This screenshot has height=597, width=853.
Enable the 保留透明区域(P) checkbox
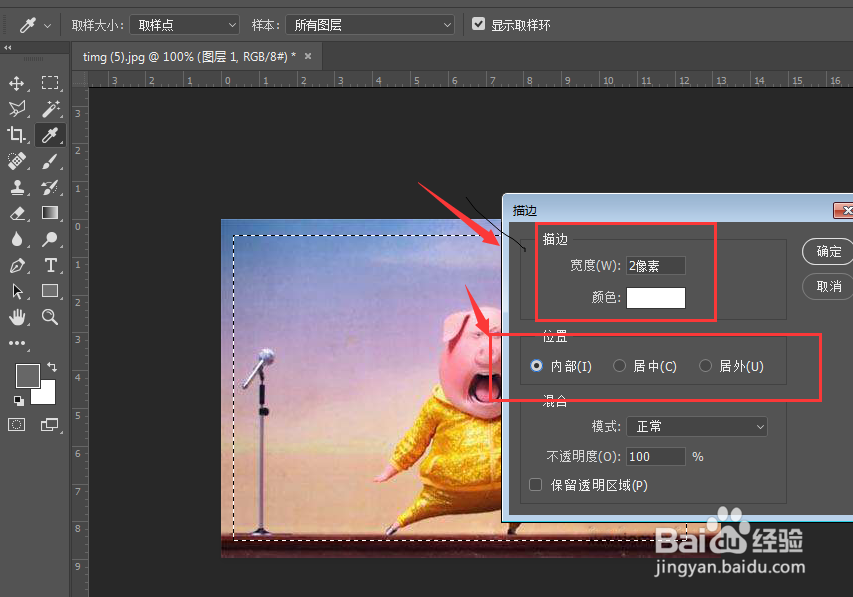point(535,484)
